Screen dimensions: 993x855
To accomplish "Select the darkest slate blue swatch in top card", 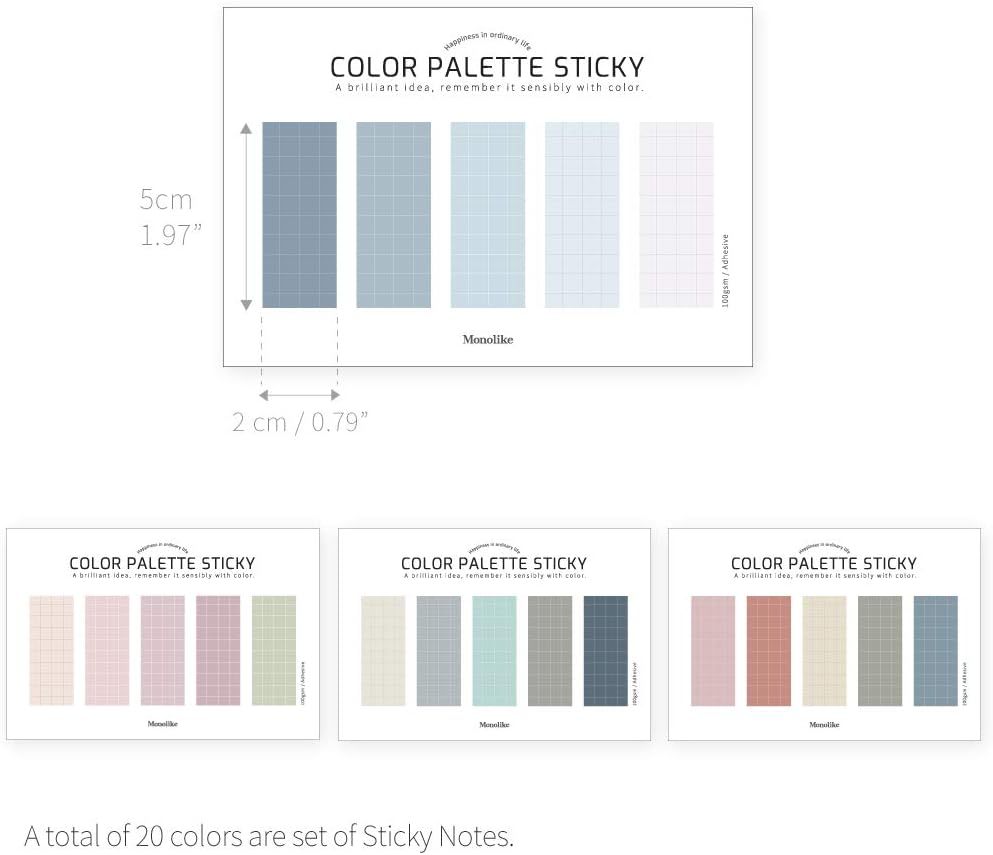I will click(299, 215).
